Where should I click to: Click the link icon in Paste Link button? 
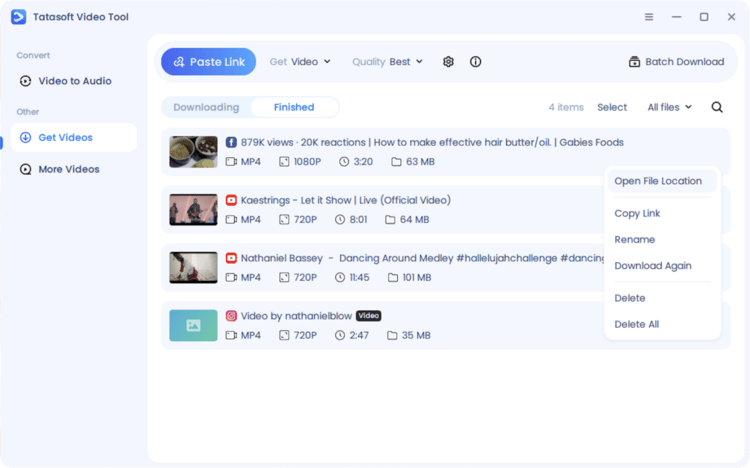(179, 62)
